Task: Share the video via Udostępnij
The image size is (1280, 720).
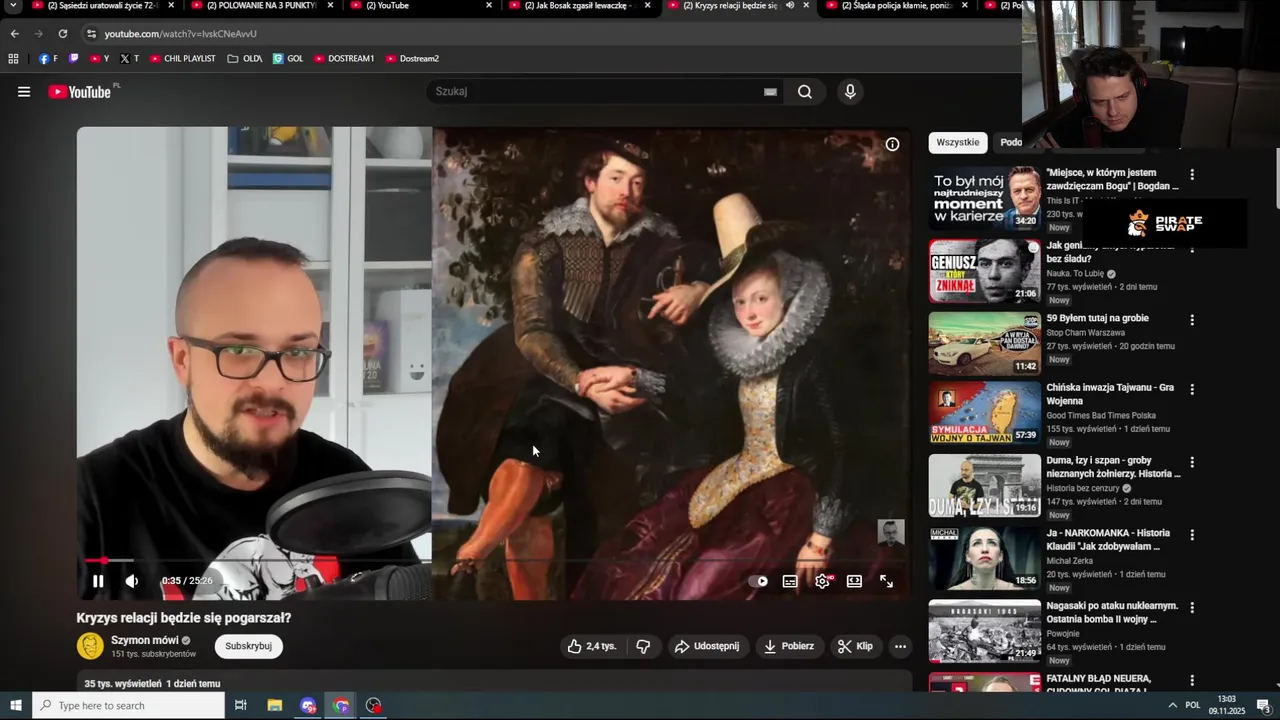Action: click(707, 646)
